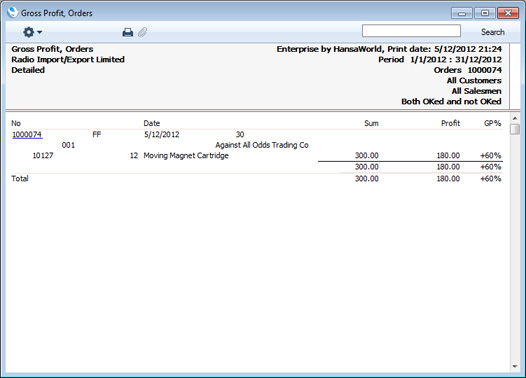Click customer code 001

tap(68, 145)
